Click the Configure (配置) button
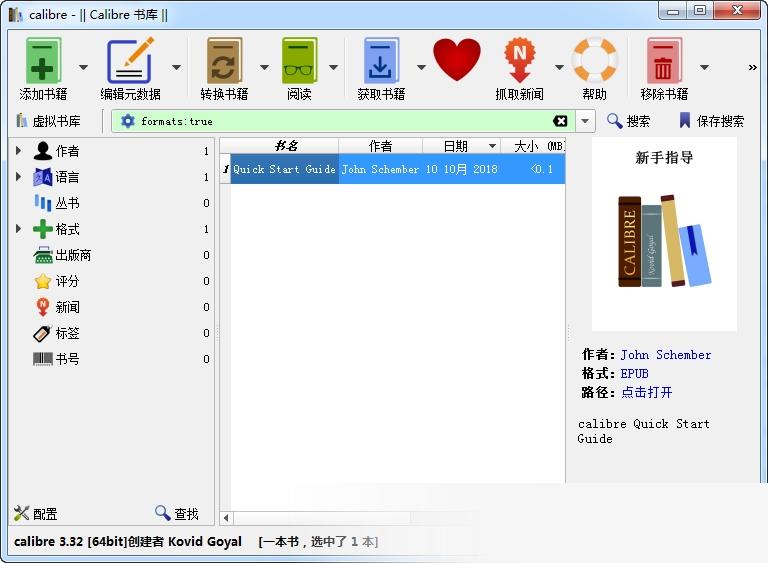This screenshot has width=768, height=563. 35,514
